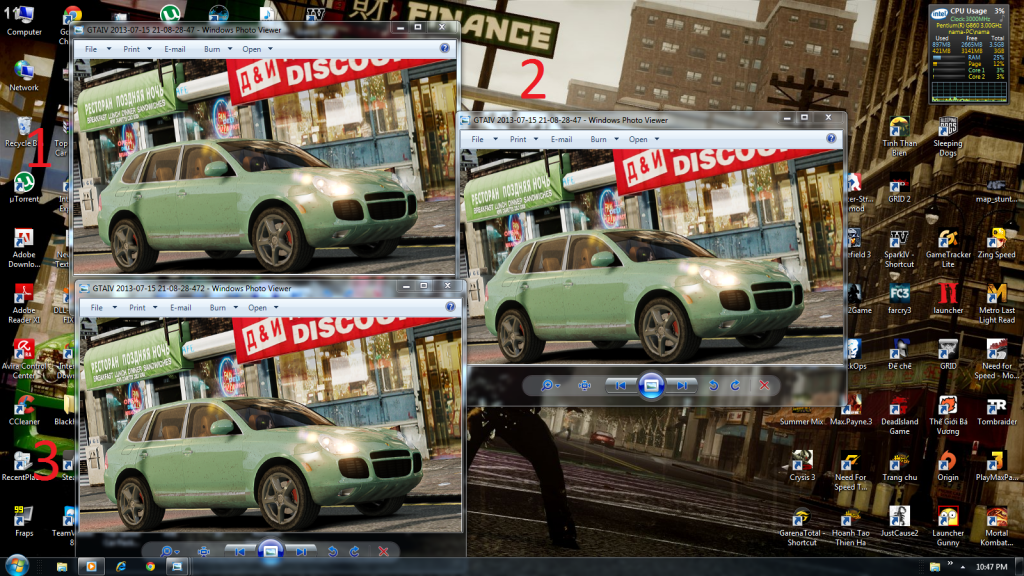Screen dimensions: 1024x576
Task: Select the Network desktop icon
Action: coord(24,76)
